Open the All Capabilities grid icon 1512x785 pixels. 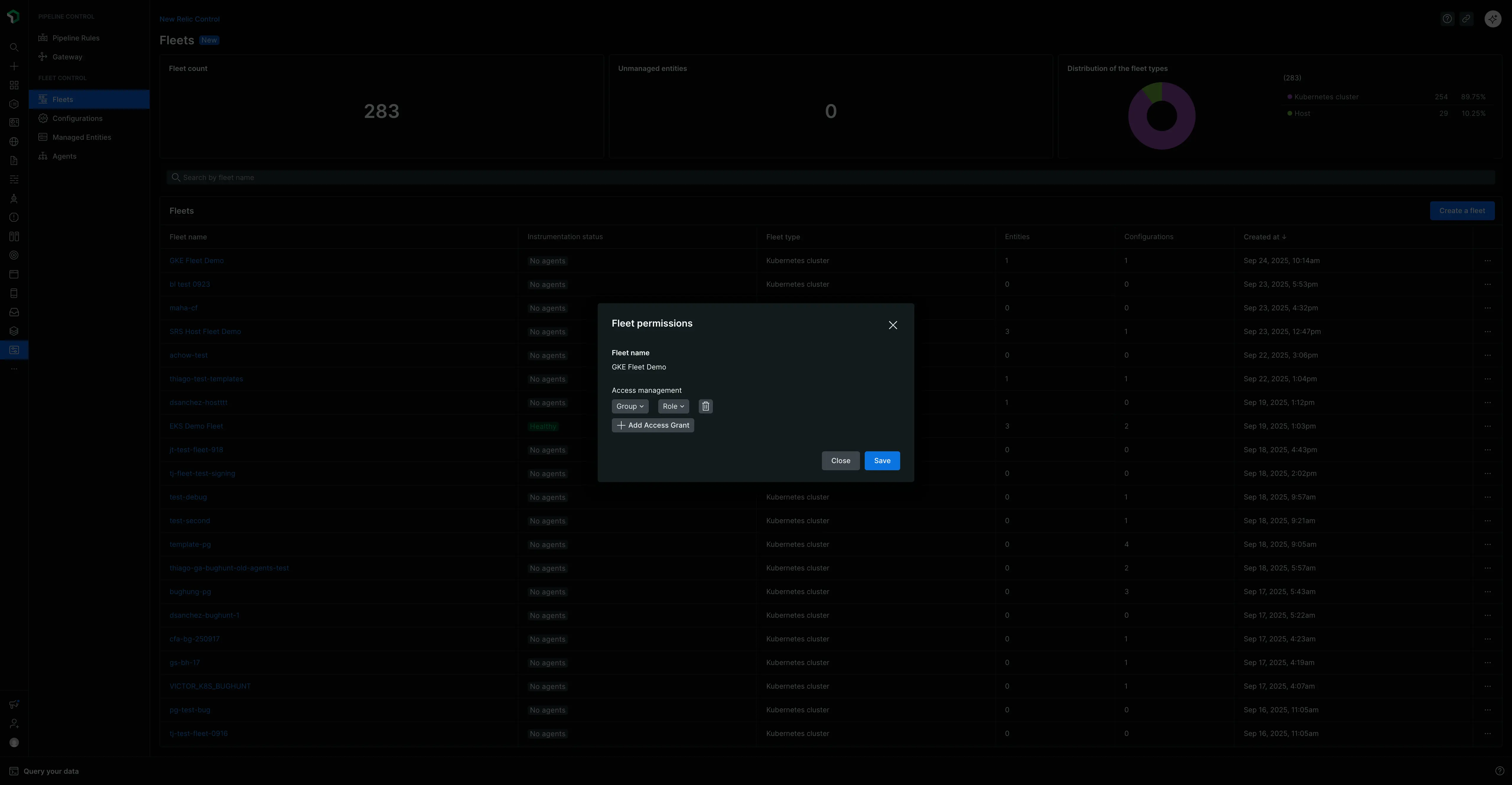click(14, 85)
